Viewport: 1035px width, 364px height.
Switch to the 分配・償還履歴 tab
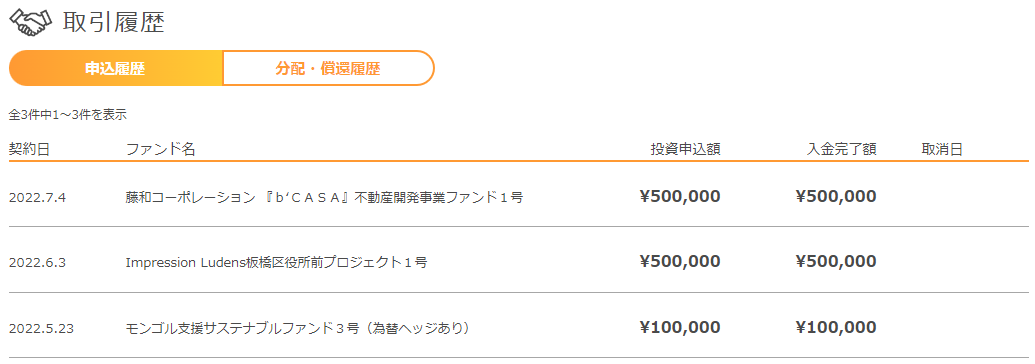click(x=328, y=68)
